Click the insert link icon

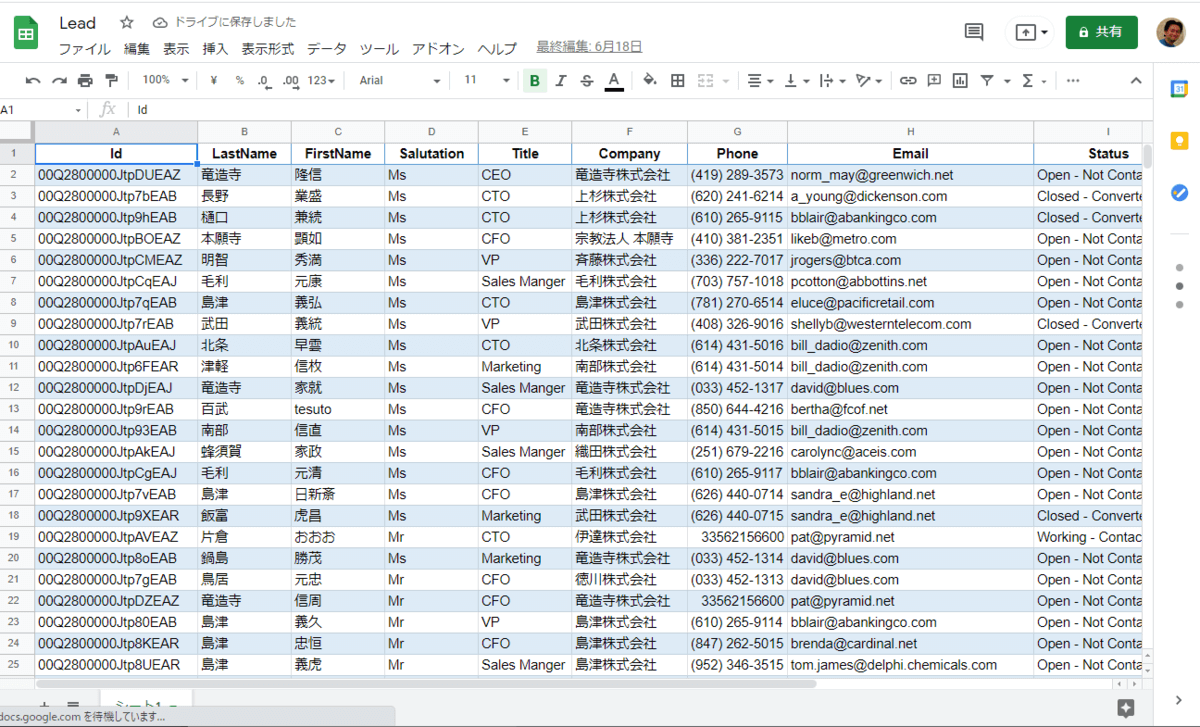908,81
